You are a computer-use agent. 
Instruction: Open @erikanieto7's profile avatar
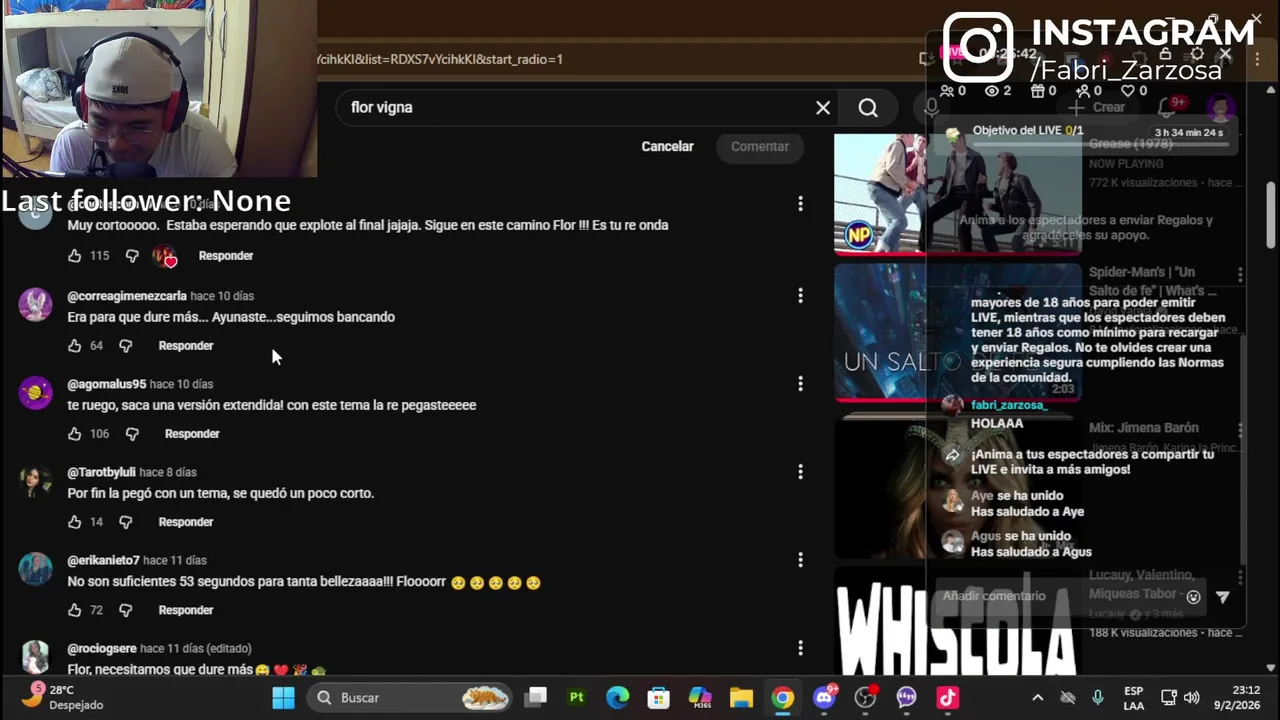35,569
